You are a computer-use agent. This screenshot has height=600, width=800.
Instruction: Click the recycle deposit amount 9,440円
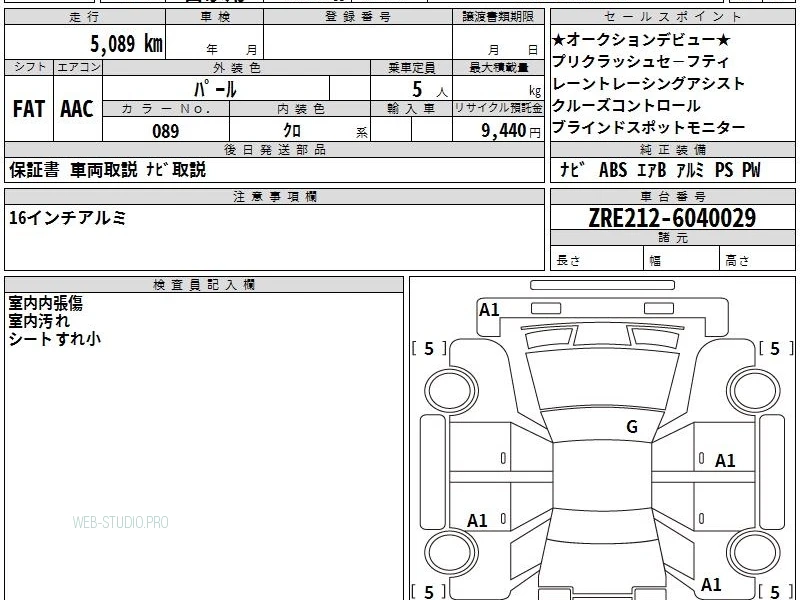coord(511,131)
